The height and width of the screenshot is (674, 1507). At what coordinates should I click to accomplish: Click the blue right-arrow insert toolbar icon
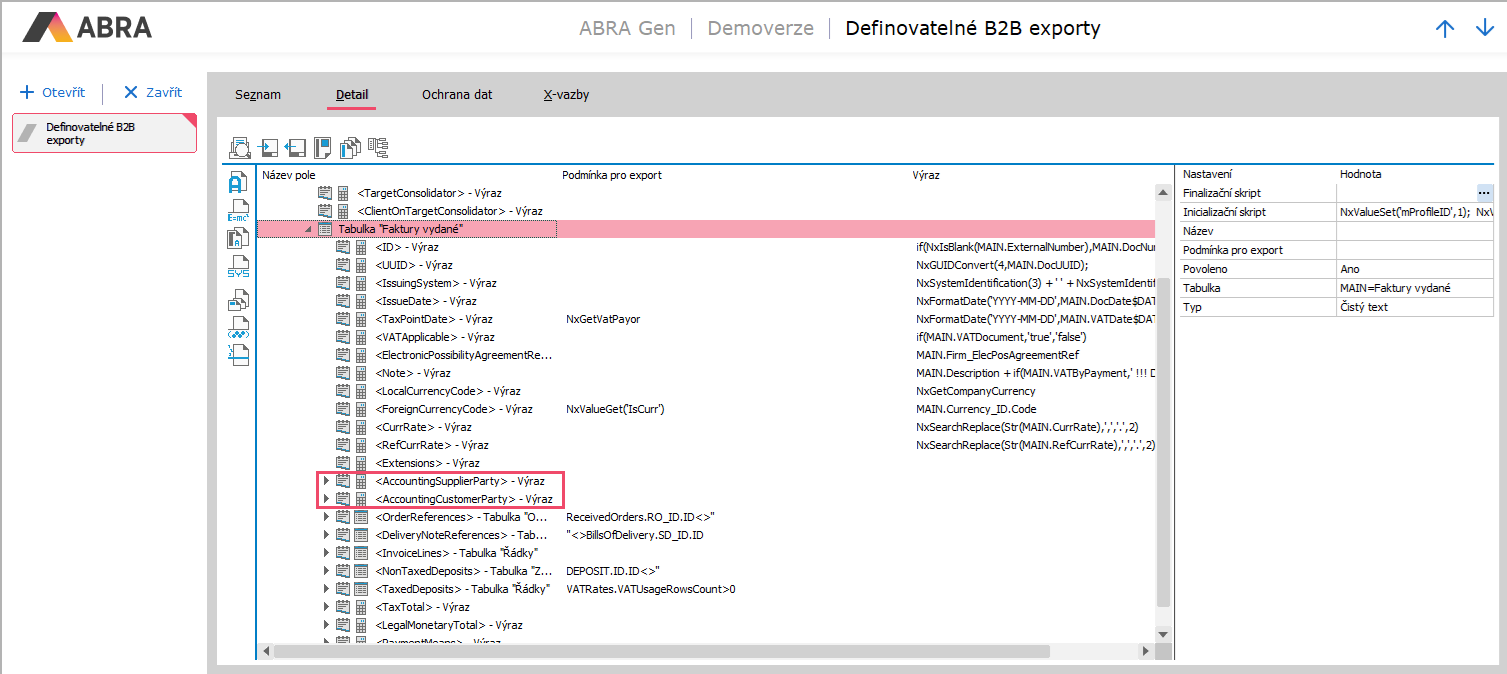[268, 148]
